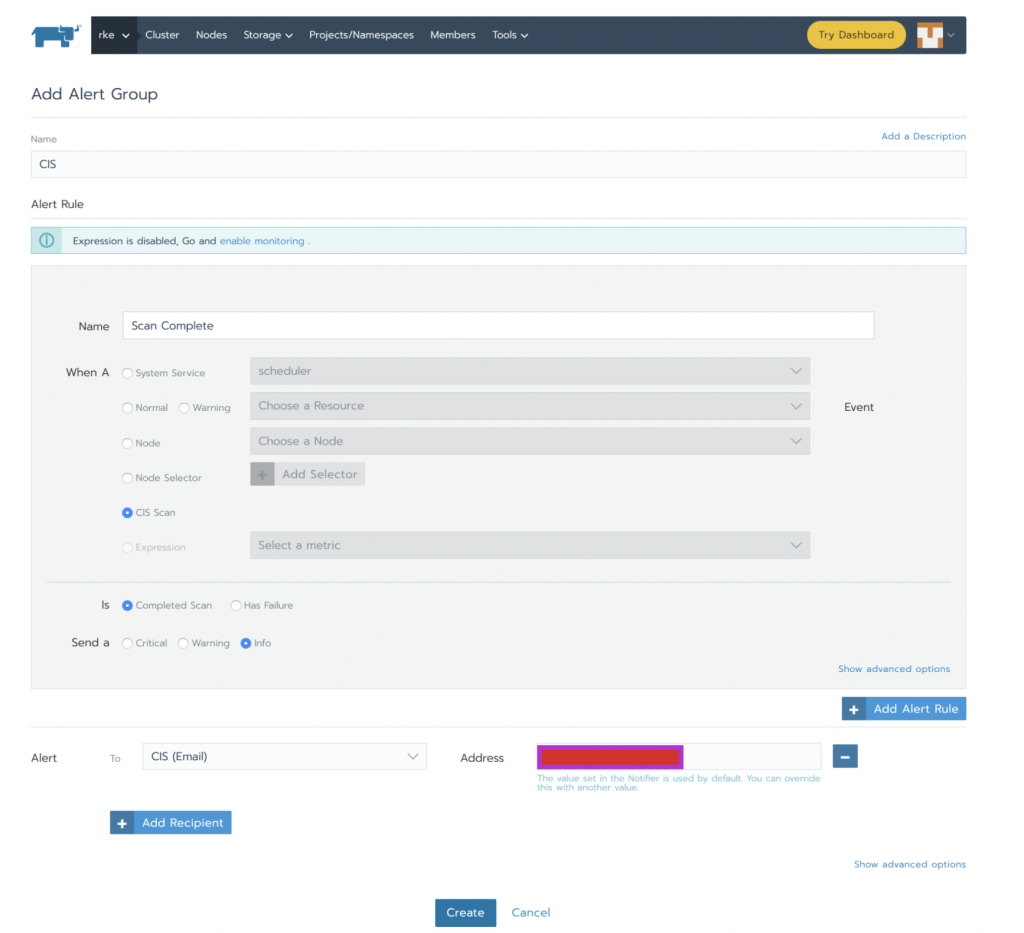Click the alert rule Name field
The image size is (1024, 933).
[x=498, y=325]
